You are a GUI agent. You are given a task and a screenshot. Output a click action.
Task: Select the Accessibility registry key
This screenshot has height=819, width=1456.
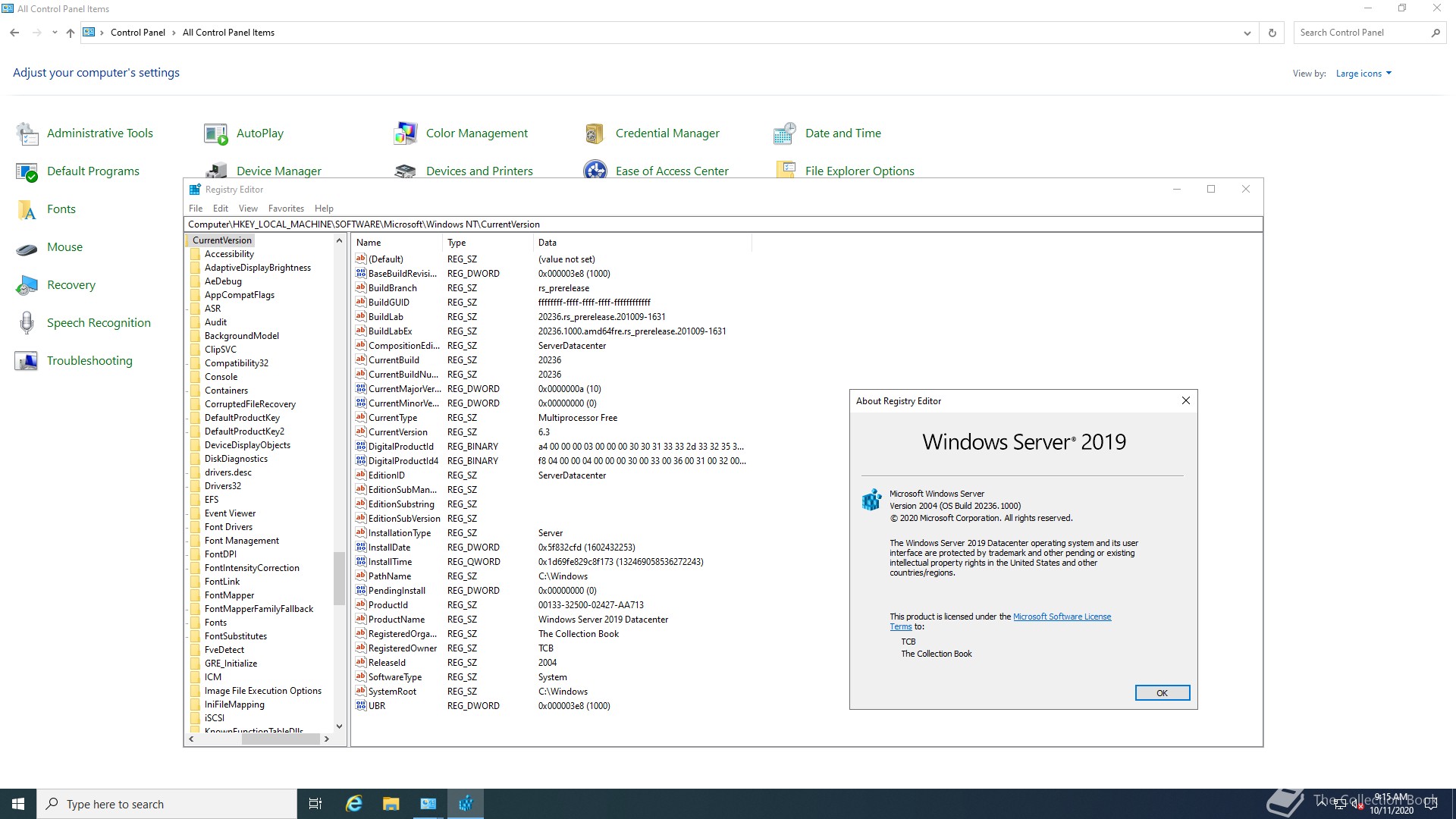tap(229, 254)
